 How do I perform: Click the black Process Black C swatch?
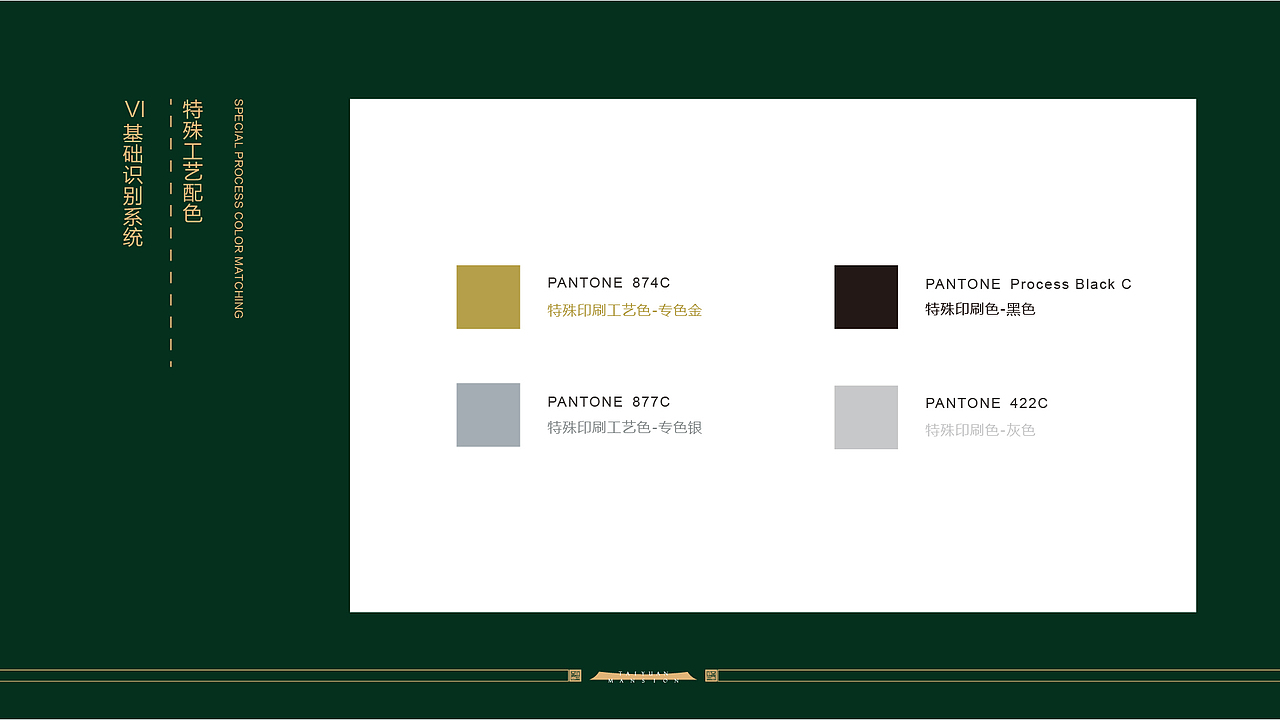coord(866,297)
